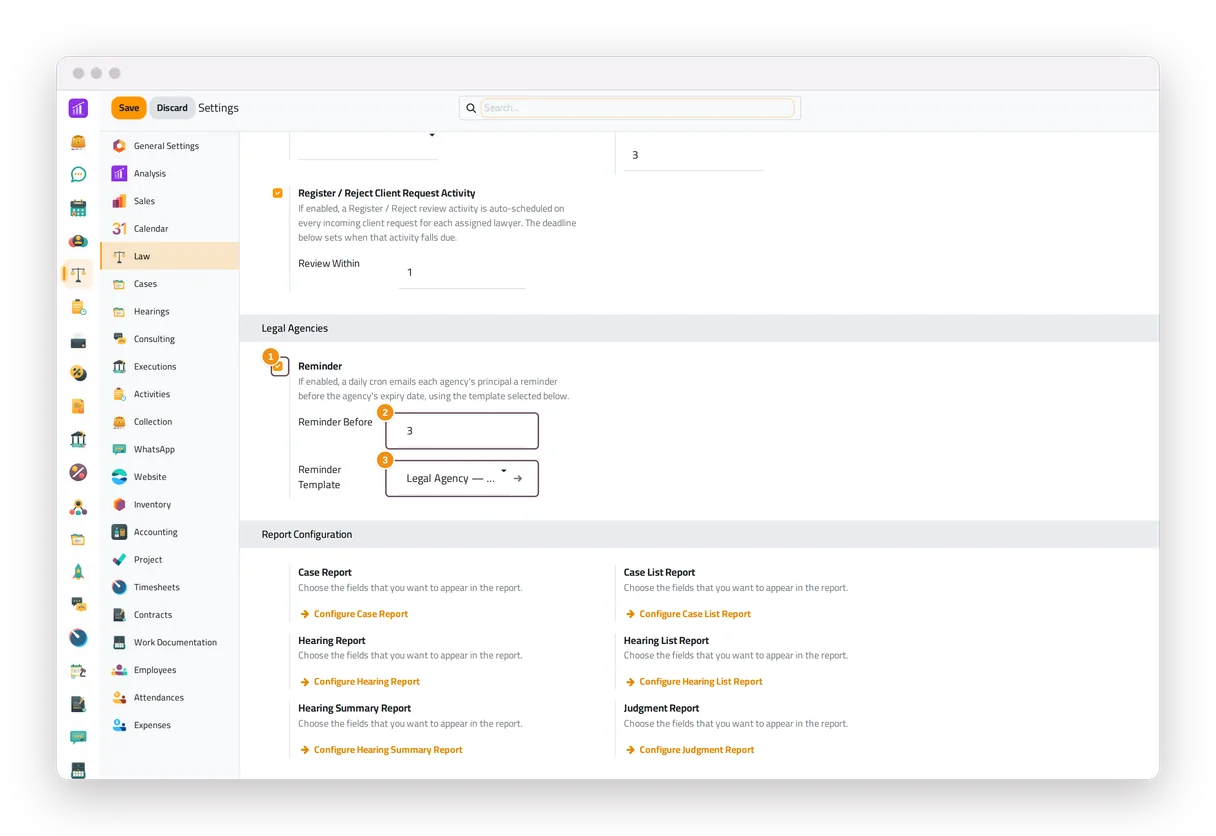Focus the Review Within field
The image size is (1216, 836).
pyautogui.click(x=462, y=273)
